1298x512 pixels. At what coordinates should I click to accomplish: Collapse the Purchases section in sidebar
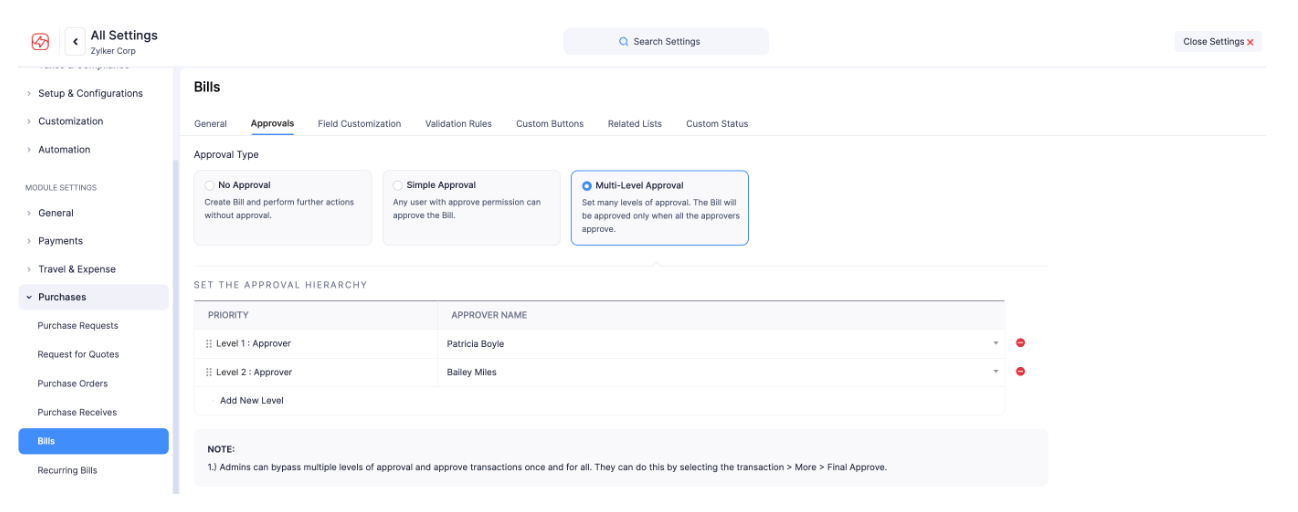click(x=62, y=297)
